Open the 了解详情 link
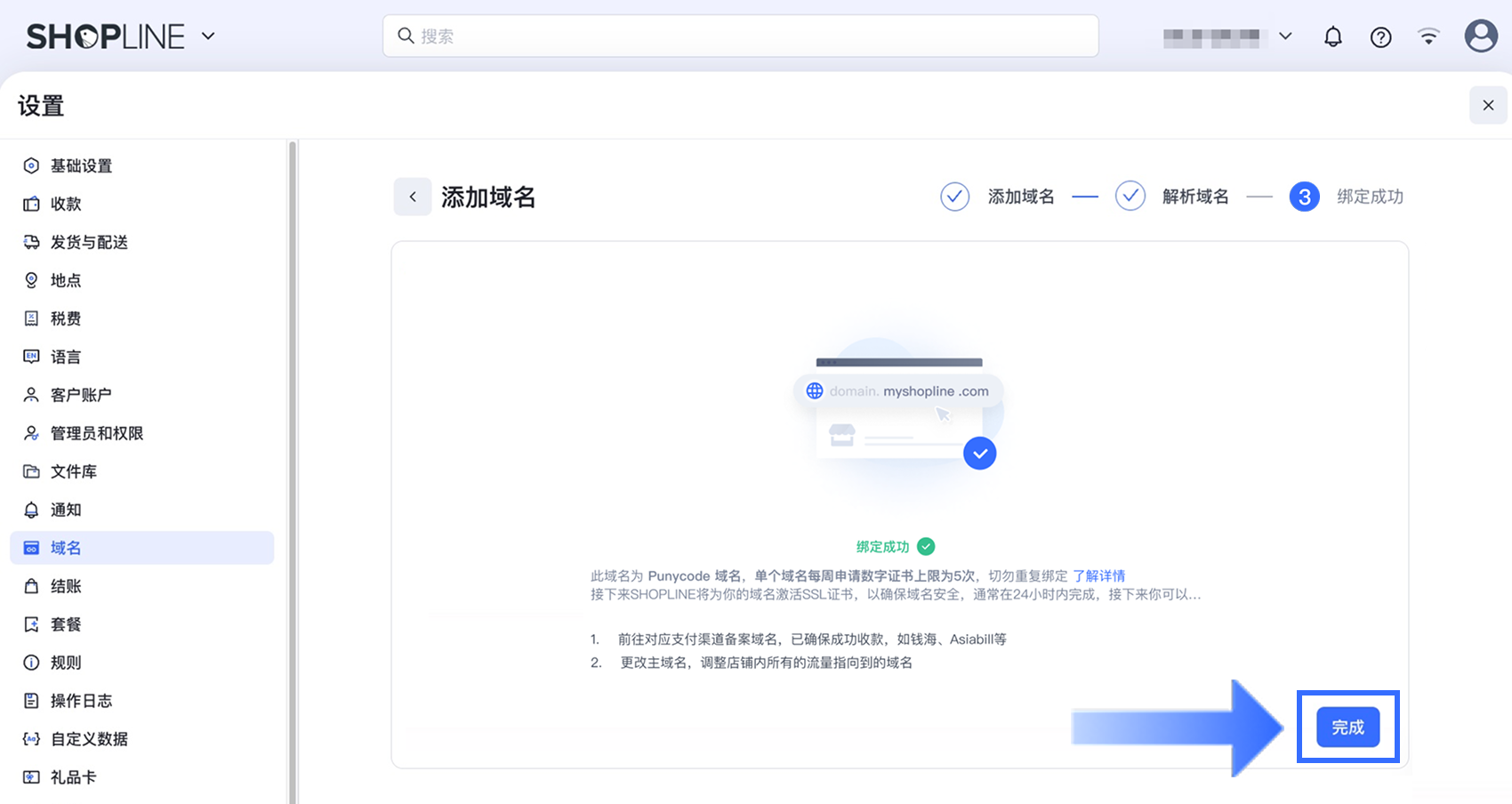Viewport: 1512px width, 804px height. point(1098,575)
